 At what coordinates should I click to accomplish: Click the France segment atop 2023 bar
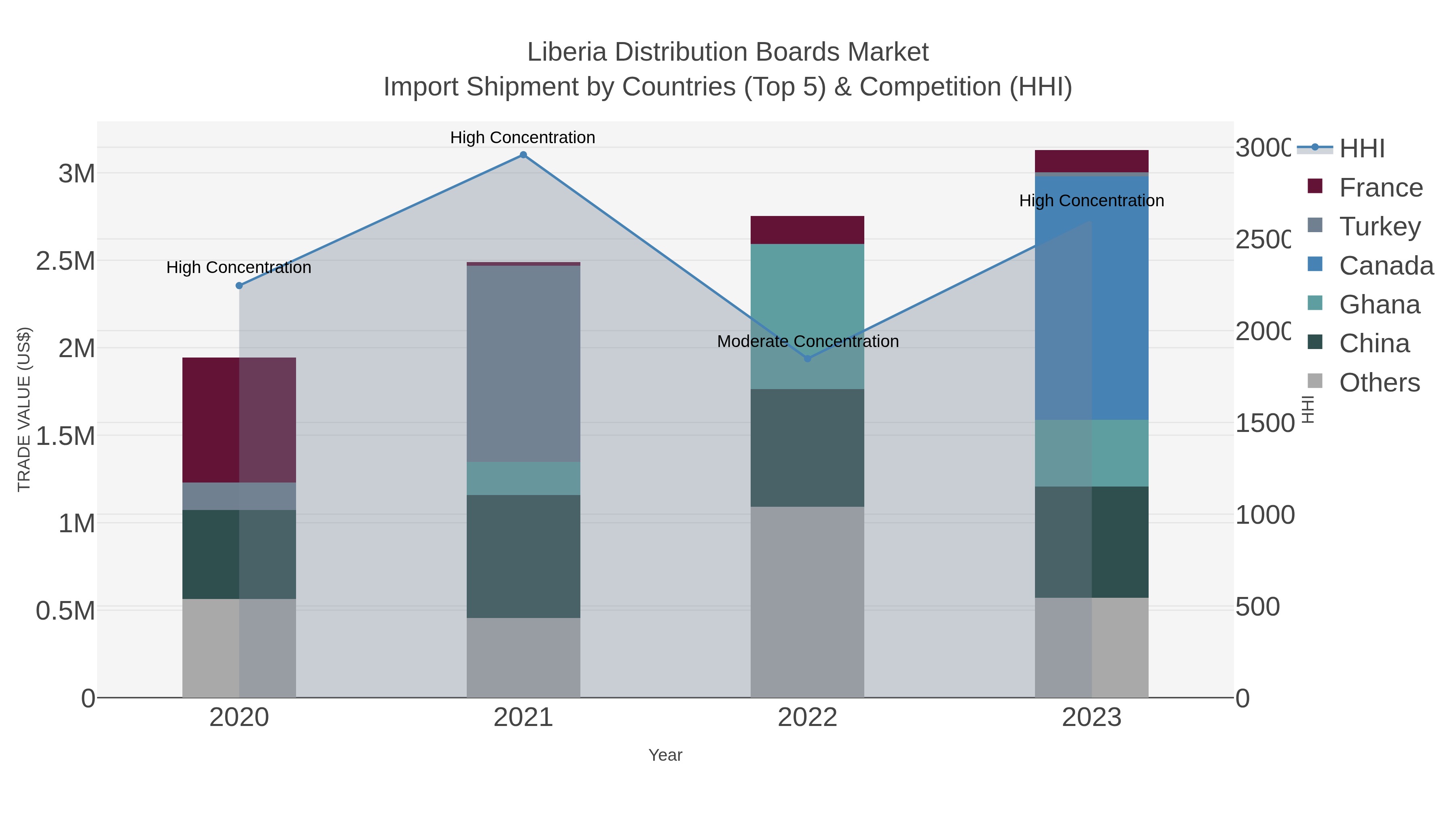pos(1092,161)
